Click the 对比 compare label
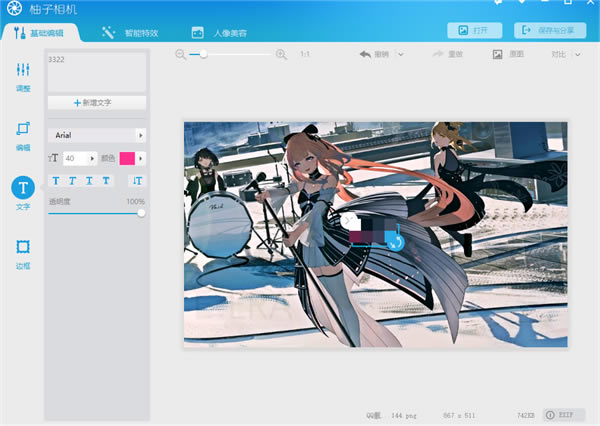 point(558,54)
